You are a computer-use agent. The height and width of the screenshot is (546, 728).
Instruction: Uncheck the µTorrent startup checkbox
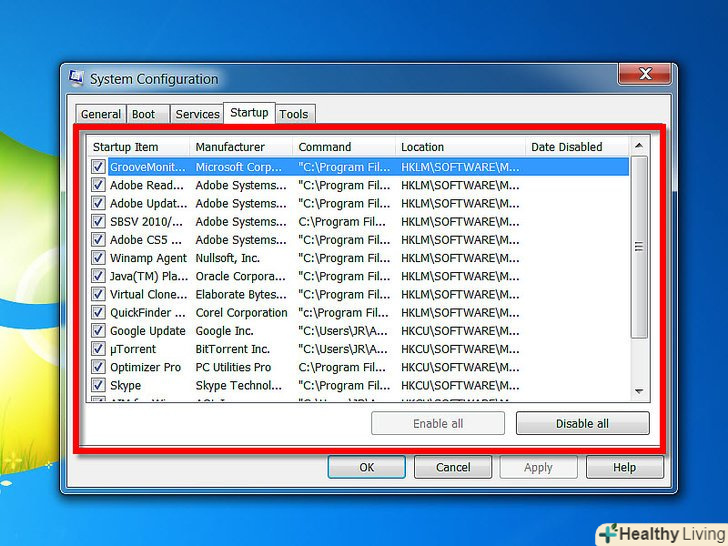[x=98, y=349]
